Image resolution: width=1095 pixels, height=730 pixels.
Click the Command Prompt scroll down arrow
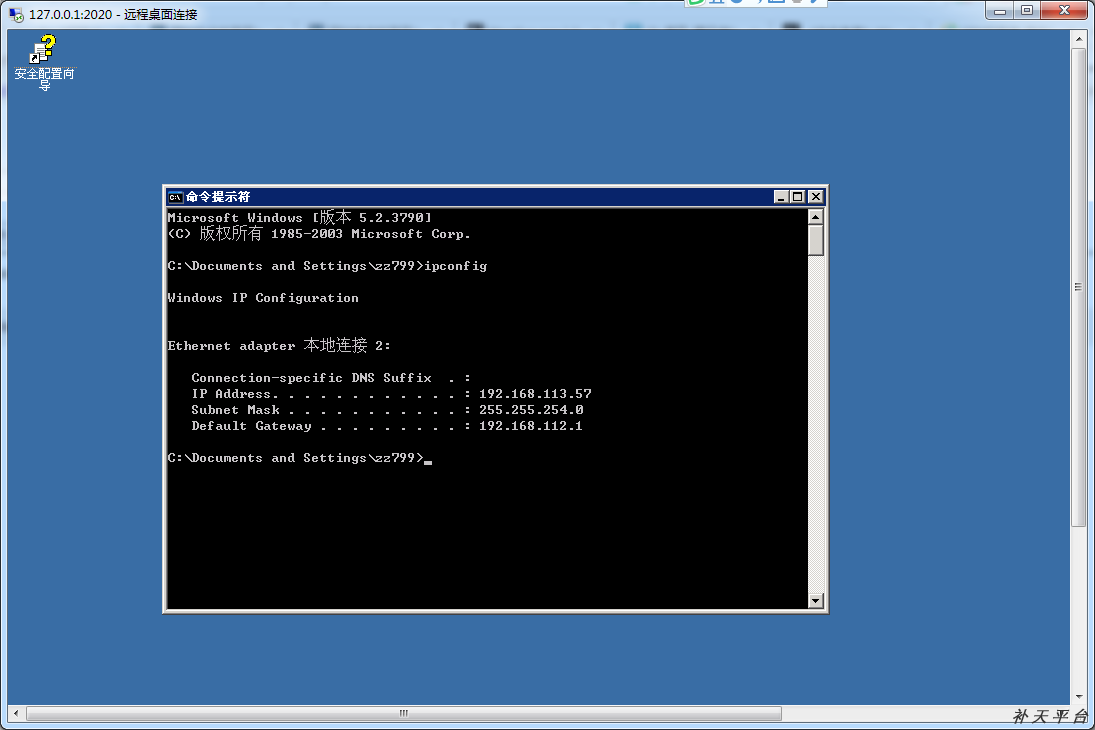(816, 601)
